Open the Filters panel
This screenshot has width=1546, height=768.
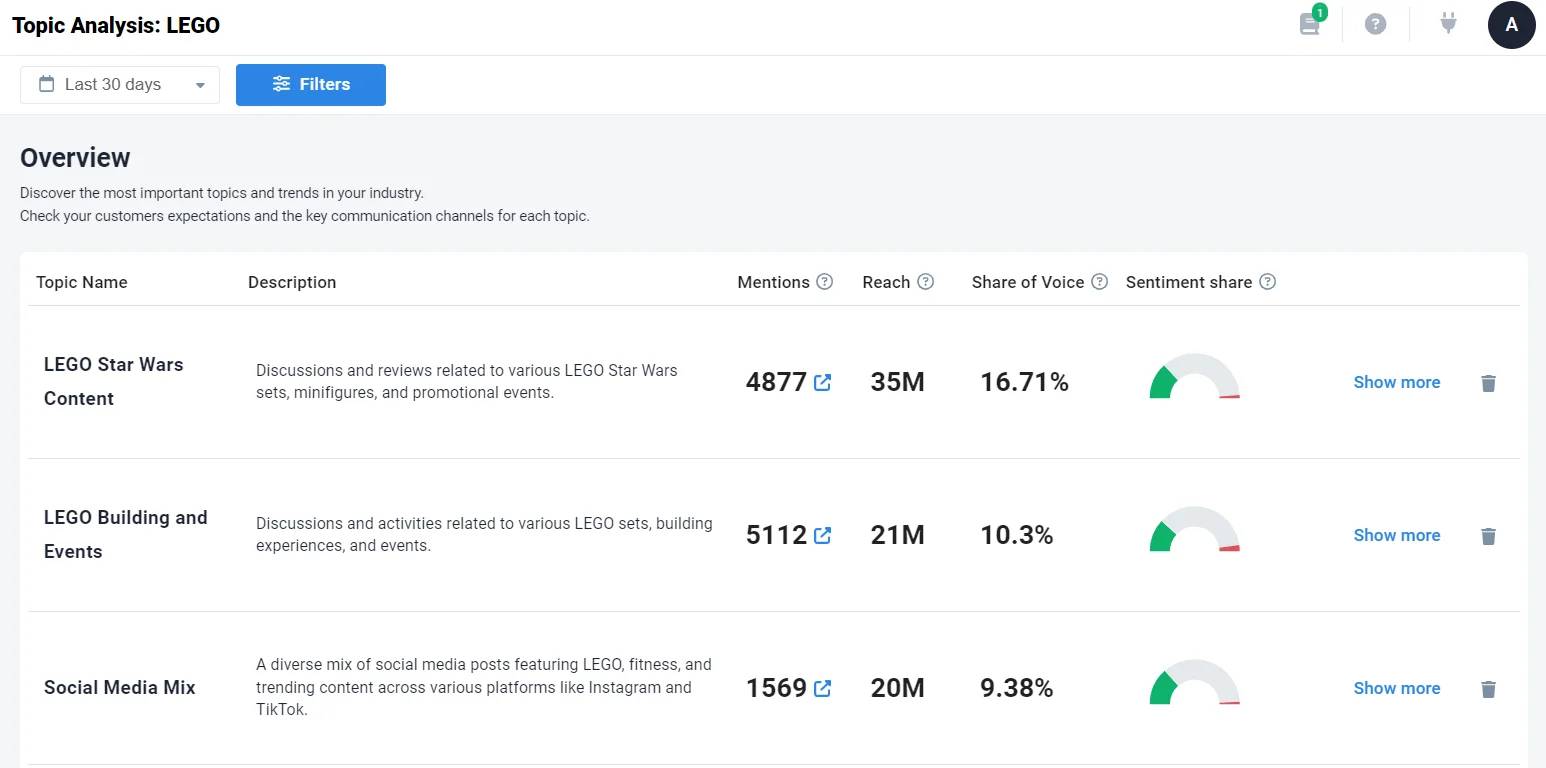click(310, 84)
